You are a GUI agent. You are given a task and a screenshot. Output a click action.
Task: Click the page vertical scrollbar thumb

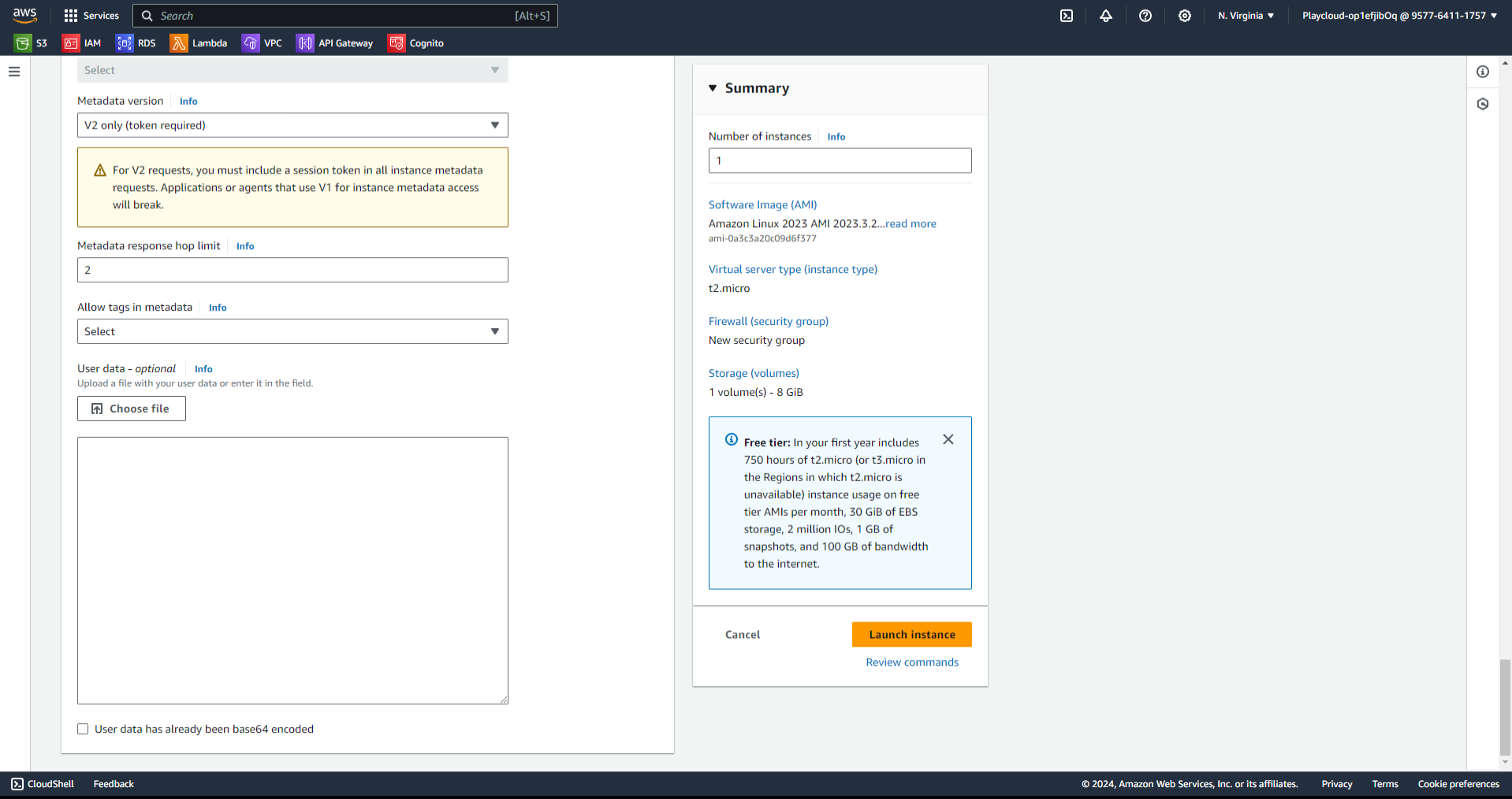pyautogui.click(x=1505, y=706)
